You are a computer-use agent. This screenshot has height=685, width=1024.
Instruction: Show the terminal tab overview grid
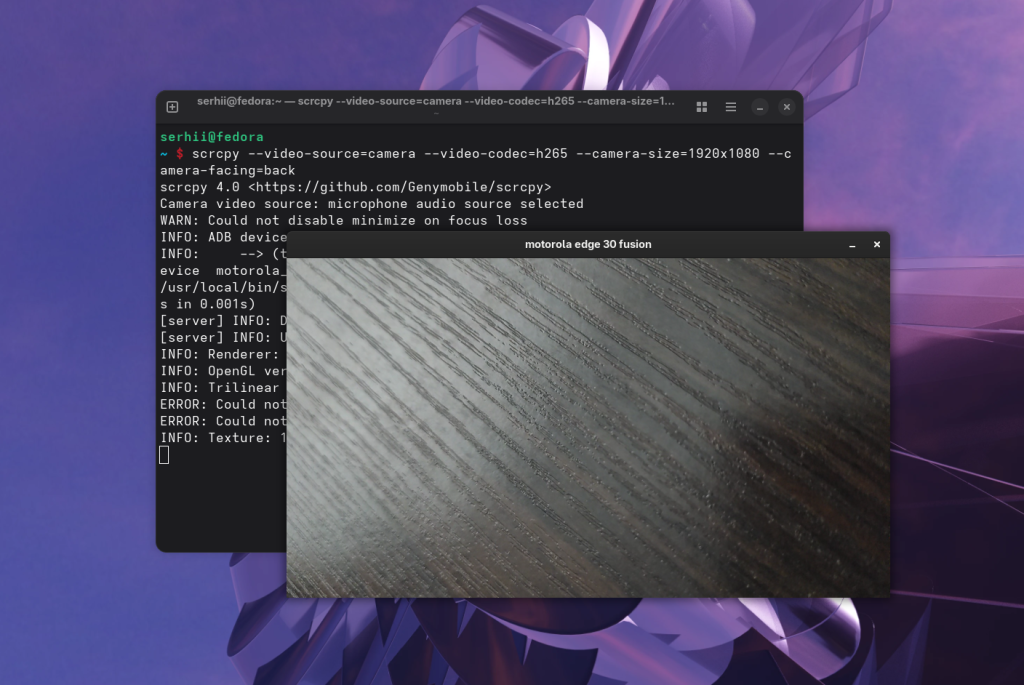701,106
